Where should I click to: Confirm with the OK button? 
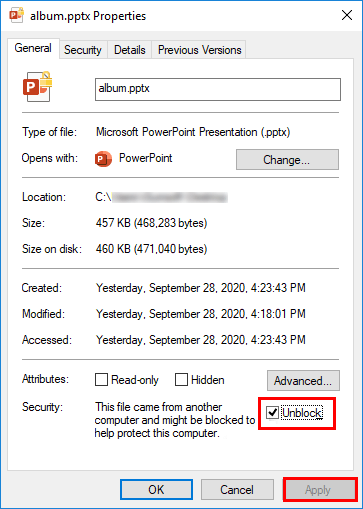coord(156,490)
